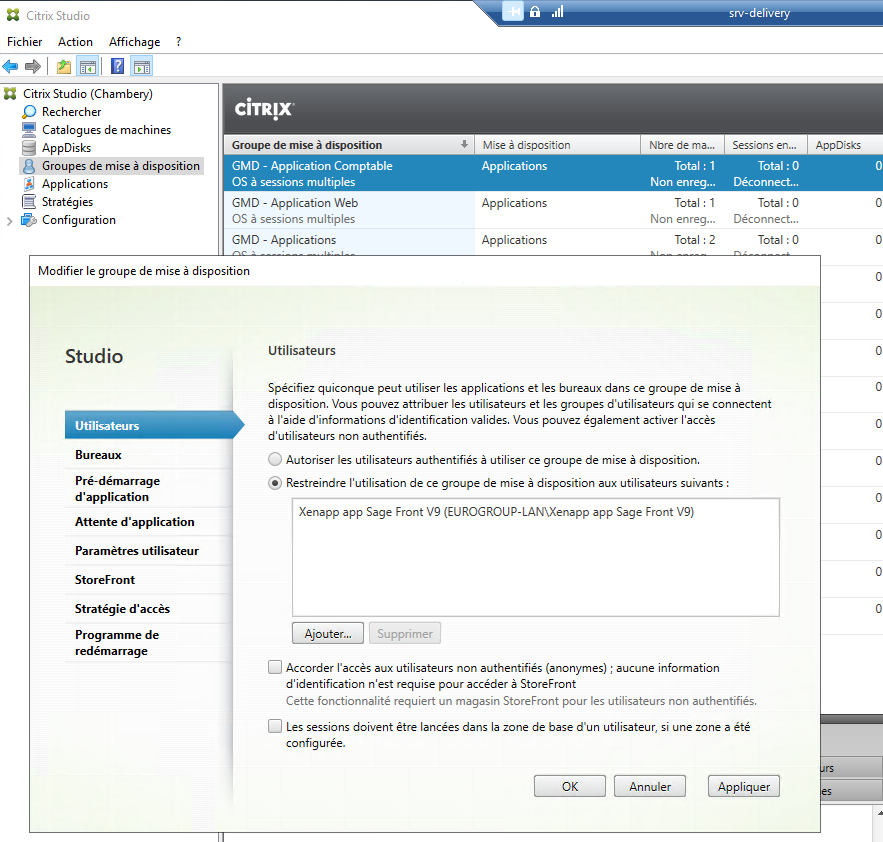This screenshot has width=883, height=842.
Task: Open the Affichage menu
Action: point(135,42)
